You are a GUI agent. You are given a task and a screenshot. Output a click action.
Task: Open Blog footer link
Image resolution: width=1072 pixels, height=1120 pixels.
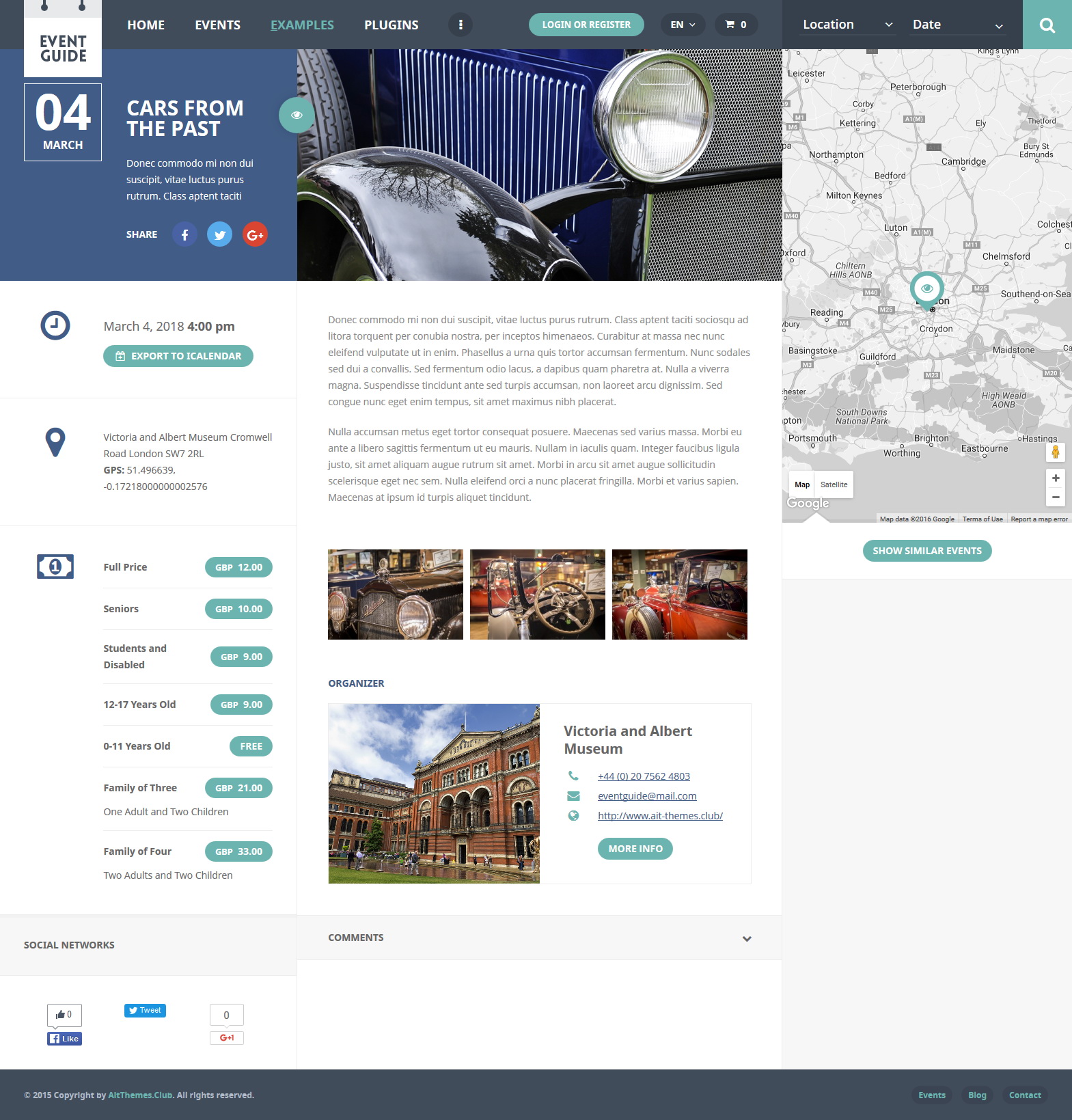click(977, 1095)
